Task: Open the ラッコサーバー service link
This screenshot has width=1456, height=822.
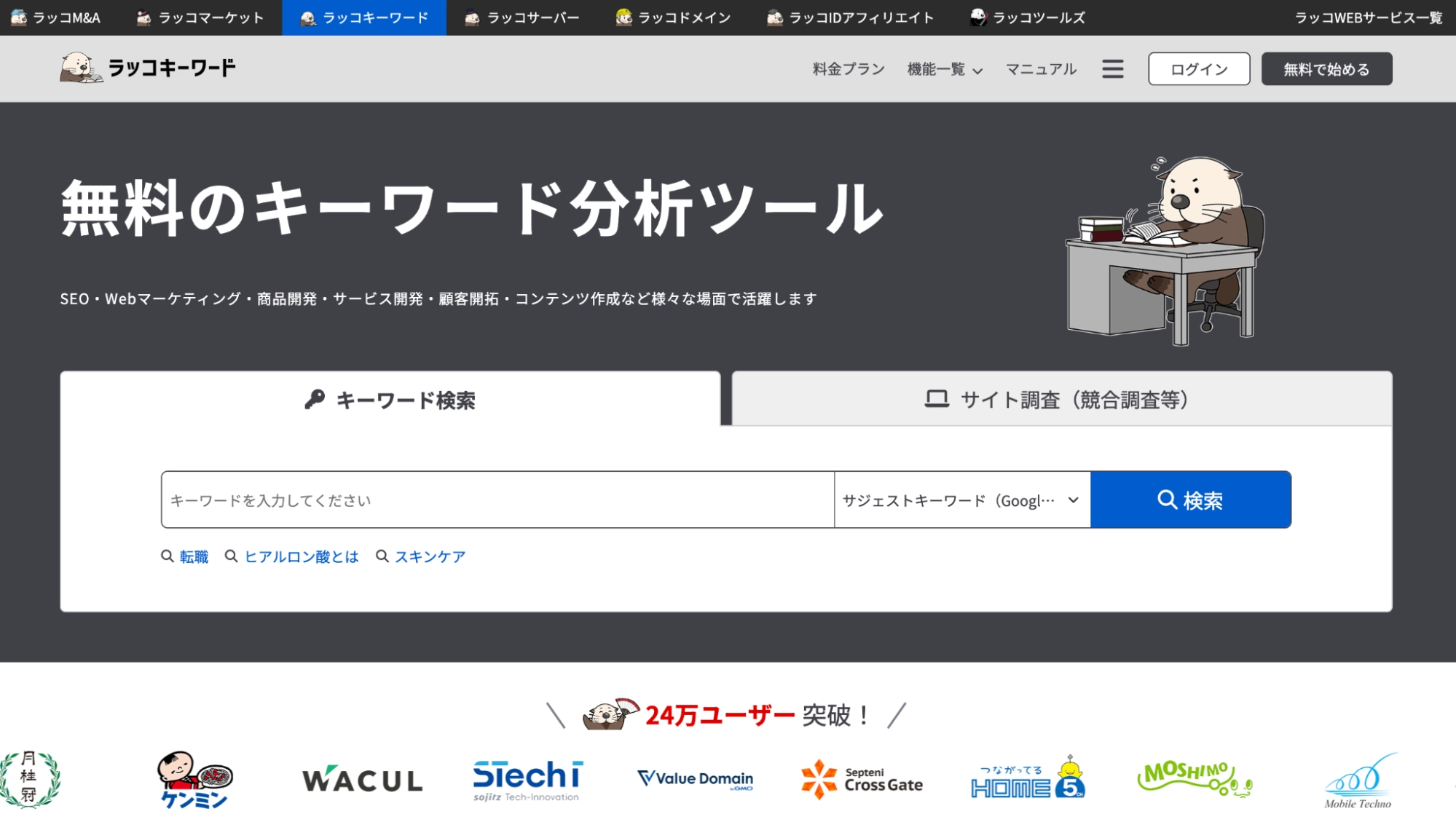Action: (x=522, y=17)
